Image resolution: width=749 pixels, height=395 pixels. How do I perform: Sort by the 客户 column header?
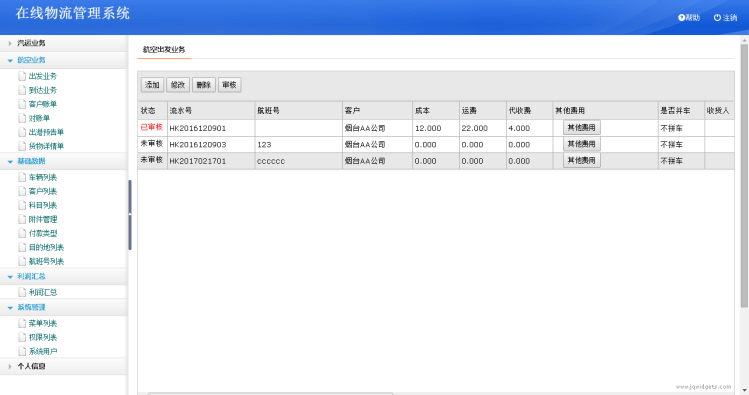pos(377,110)
